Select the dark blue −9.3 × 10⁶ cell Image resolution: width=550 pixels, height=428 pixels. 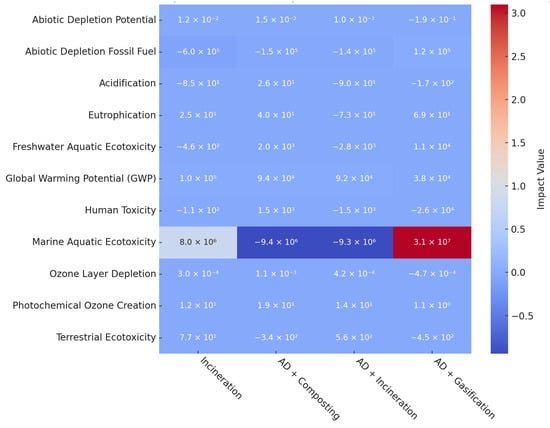(x=354, y=242)
